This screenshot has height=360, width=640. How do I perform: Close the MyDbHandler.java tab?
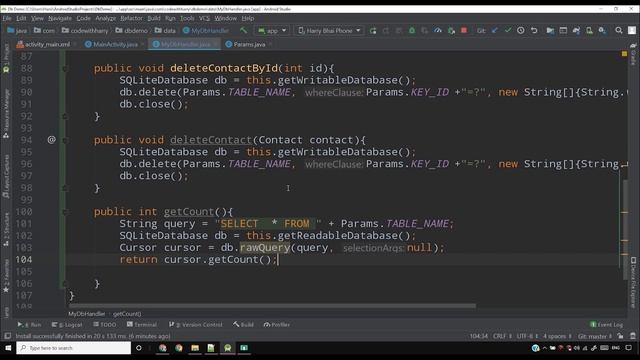pos(216,44)
